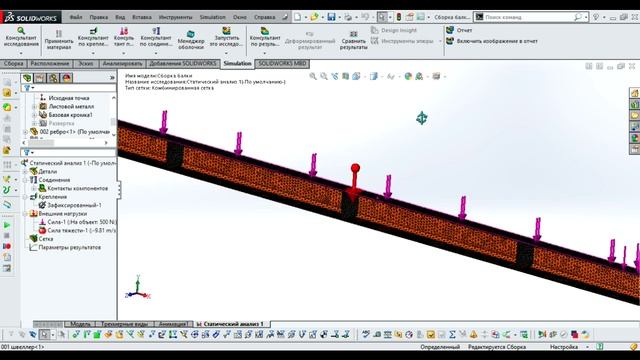Open dropdown under Консультант по креплениям
The height and width of the screenshot is (360, 640).
(93, 53)
